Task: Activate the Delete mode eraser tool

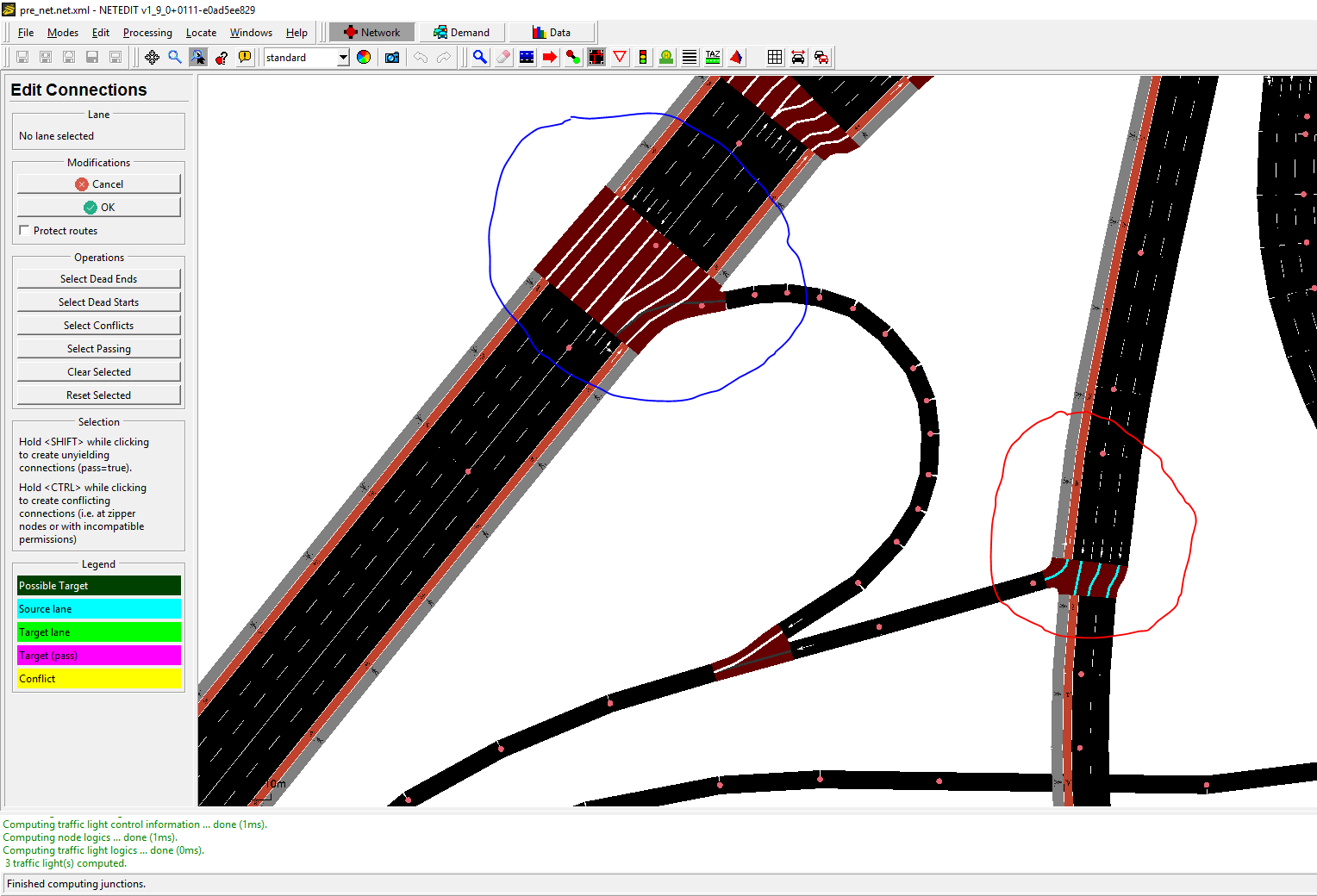Action: 503,57
